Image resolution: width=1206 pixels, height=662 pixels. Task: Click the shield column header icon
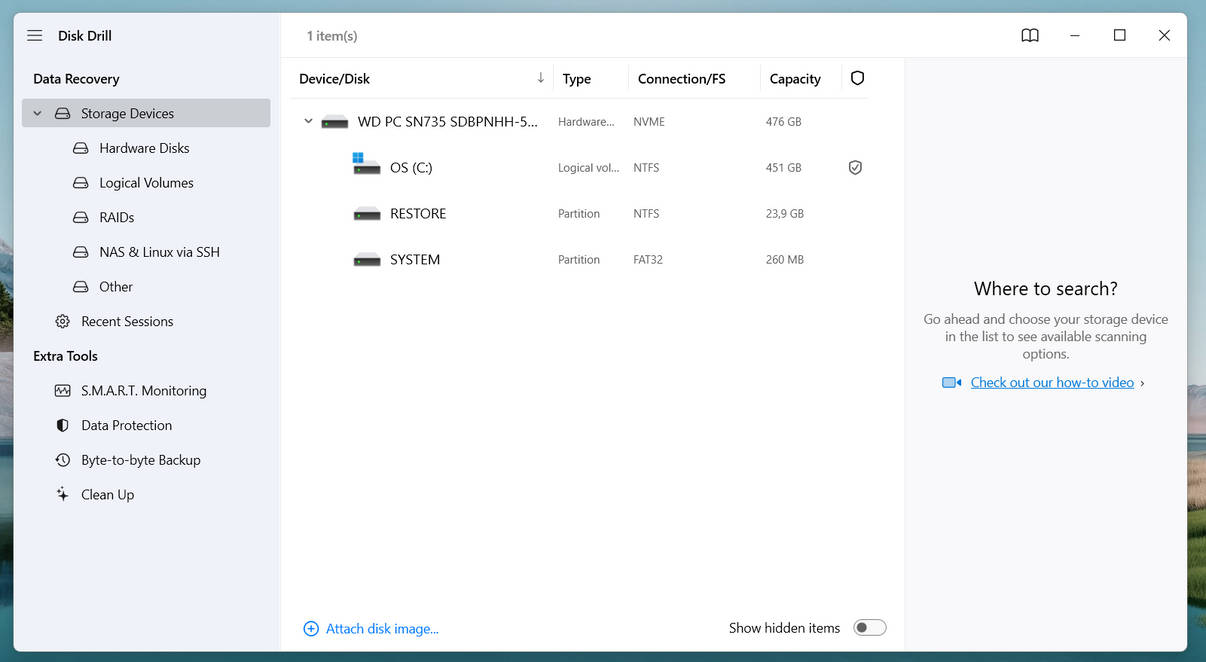point(857,78)
